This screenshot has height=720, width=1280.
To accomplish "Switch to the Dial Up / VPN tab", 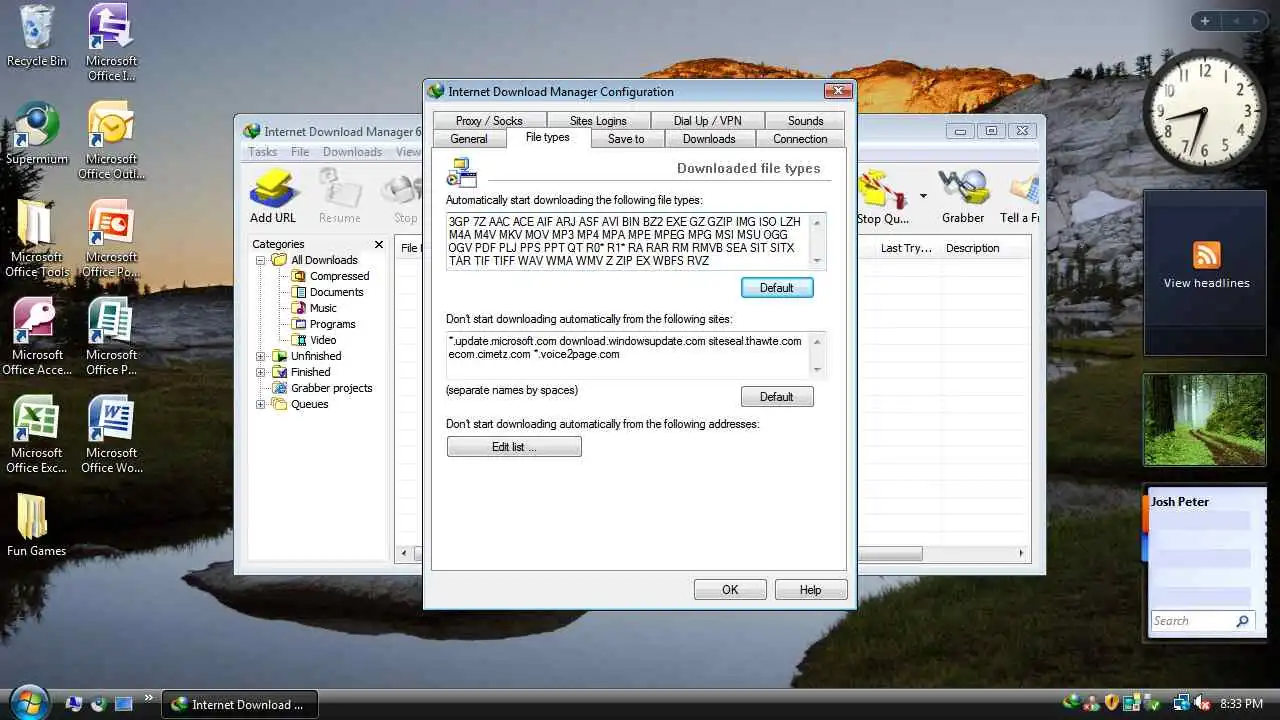I will coord(707,121).
